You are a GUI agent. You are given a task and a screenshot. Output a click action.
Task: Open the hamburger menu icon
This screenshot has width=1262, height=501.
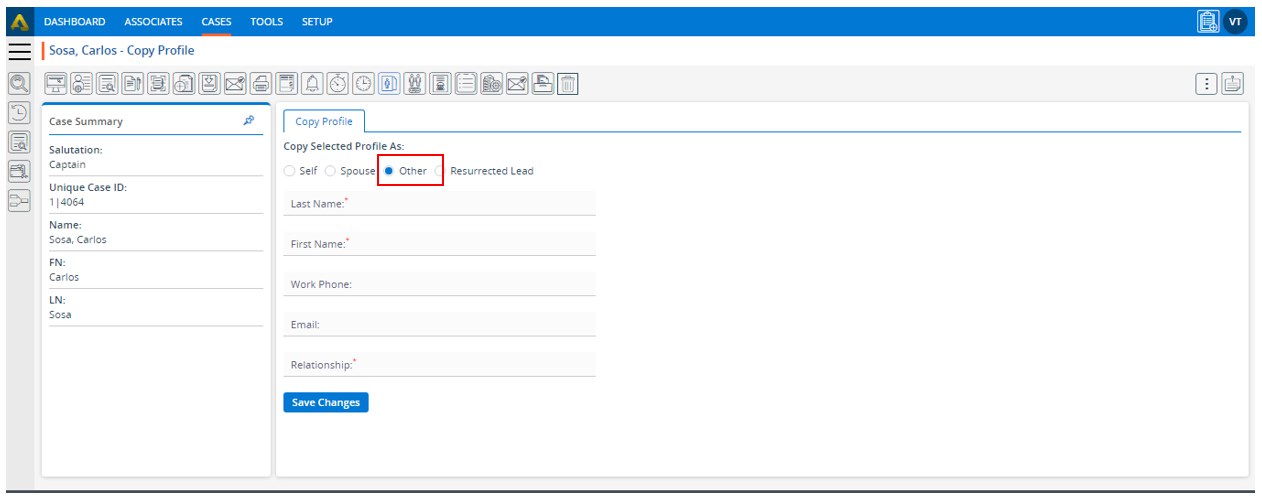[x=18, y=52]
